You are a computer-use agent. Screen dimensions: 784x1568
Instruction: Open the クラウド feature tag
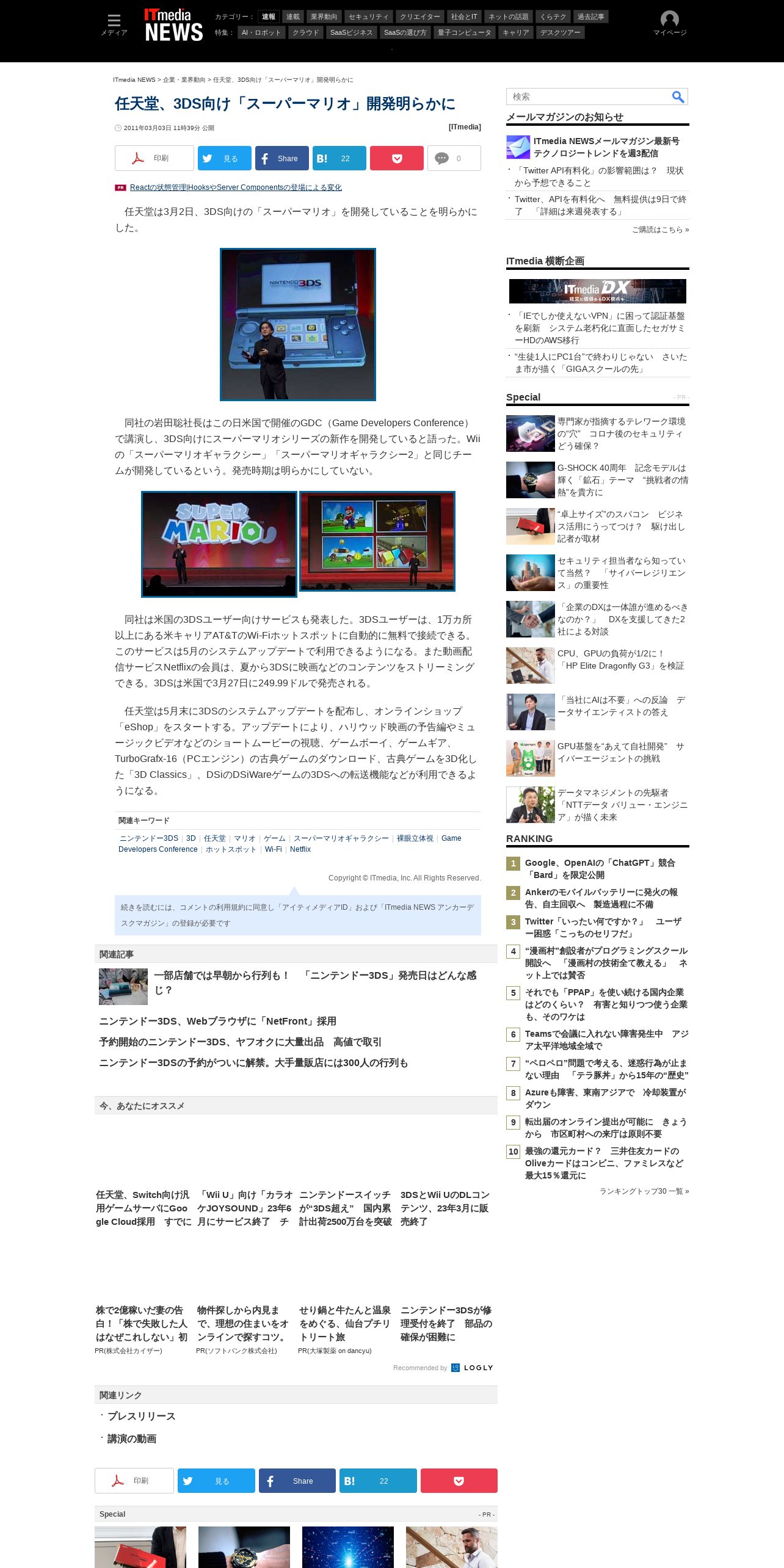305,32
